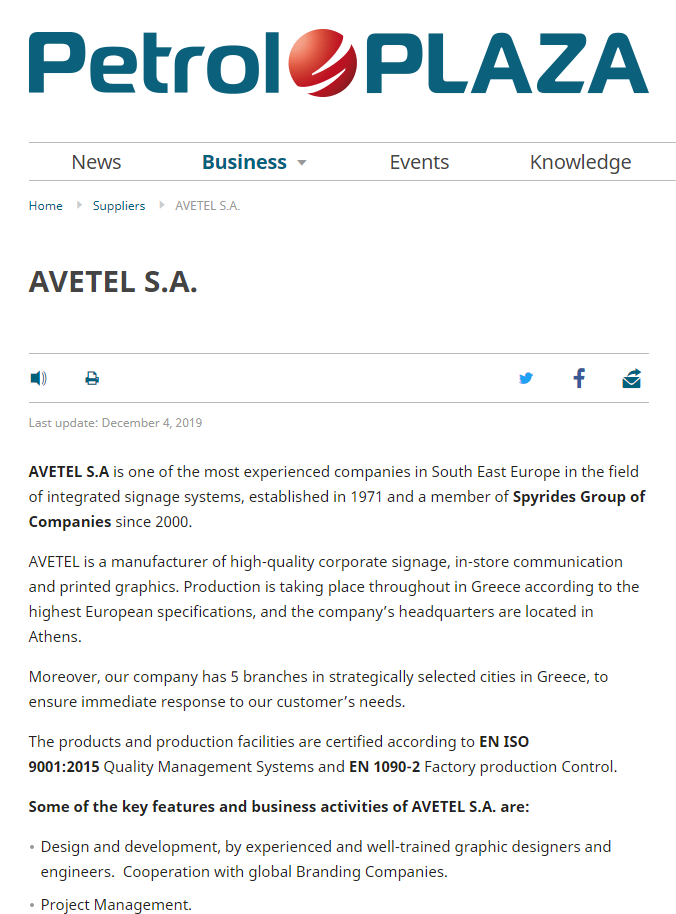Click the read-aloud speaker icon
This screenshot has height=914, width=676.
(x=38, y=378)
